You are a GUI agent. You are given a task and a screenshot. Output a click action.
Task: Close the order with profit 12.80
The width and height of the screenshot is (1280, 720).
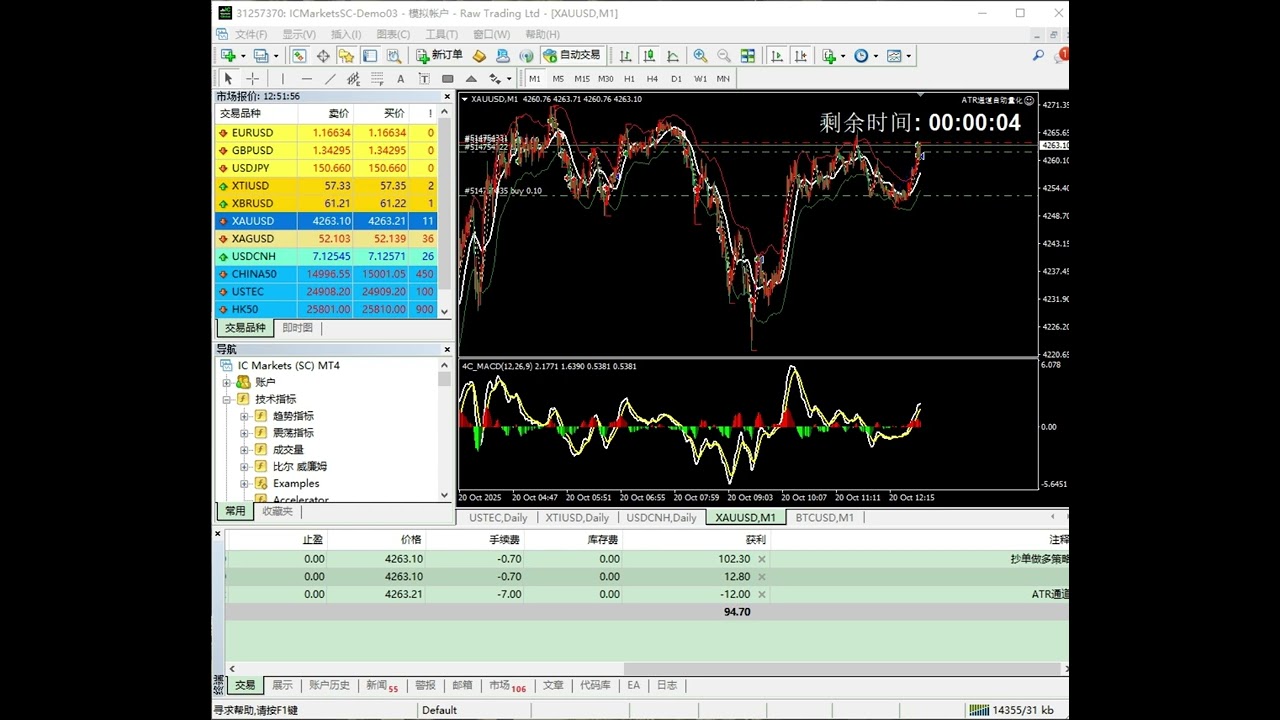click(762, 577)
